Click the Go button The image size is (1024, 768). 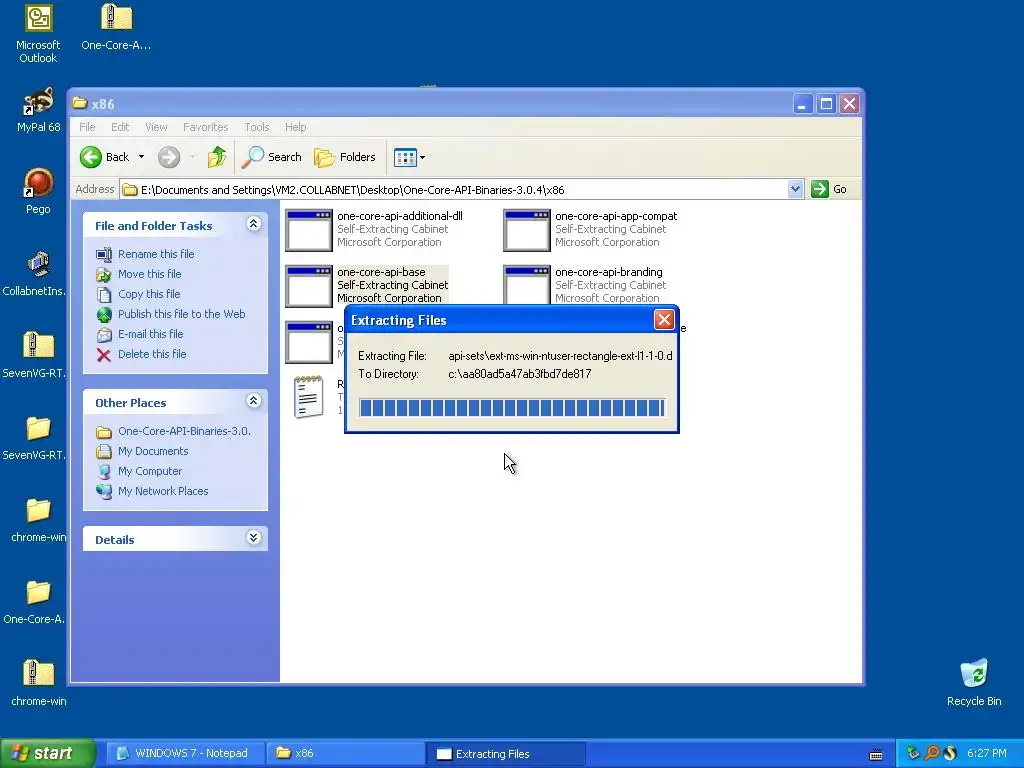(x=829, y=189)
